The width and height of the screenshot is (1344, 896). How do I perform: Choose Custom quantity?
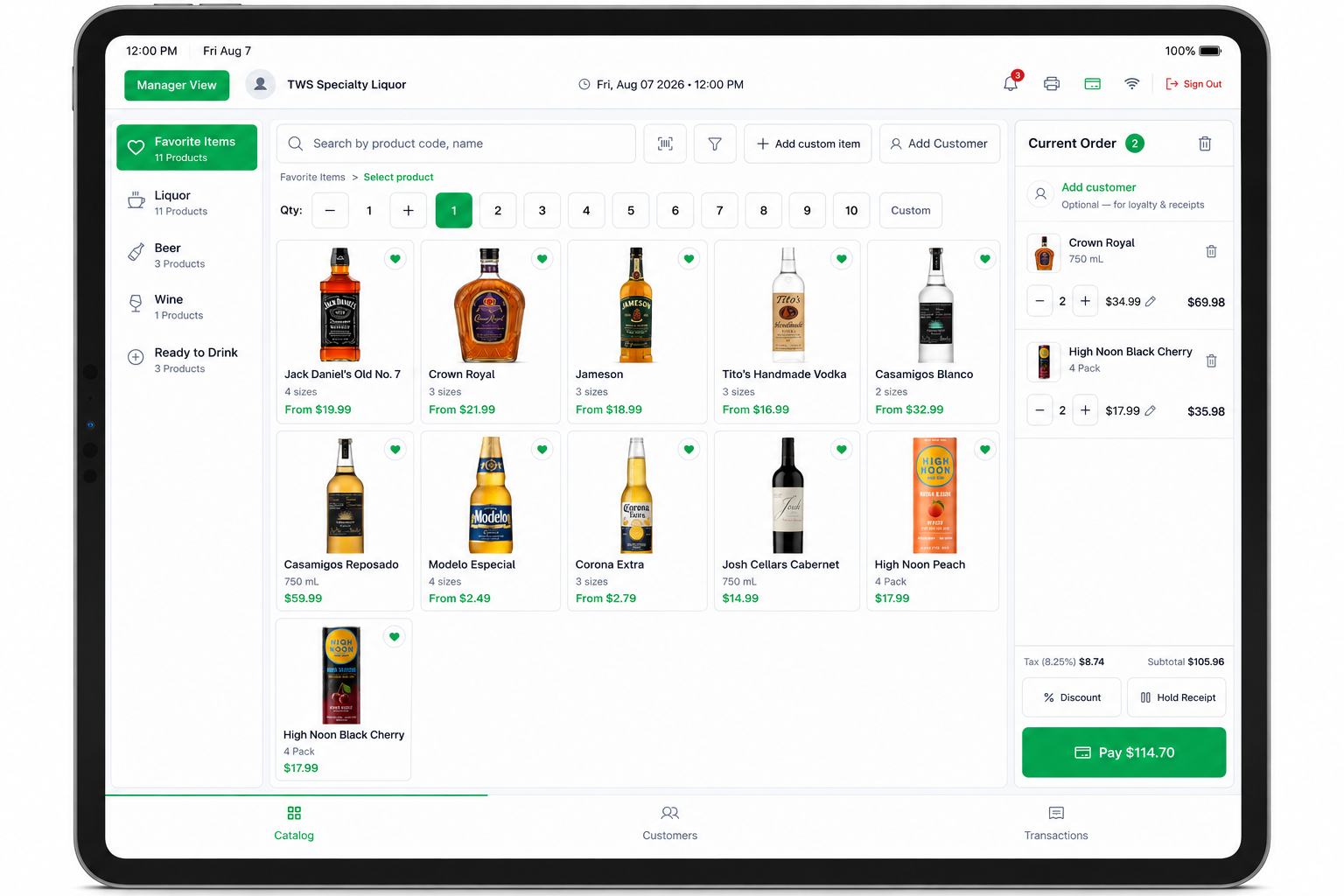911,210
